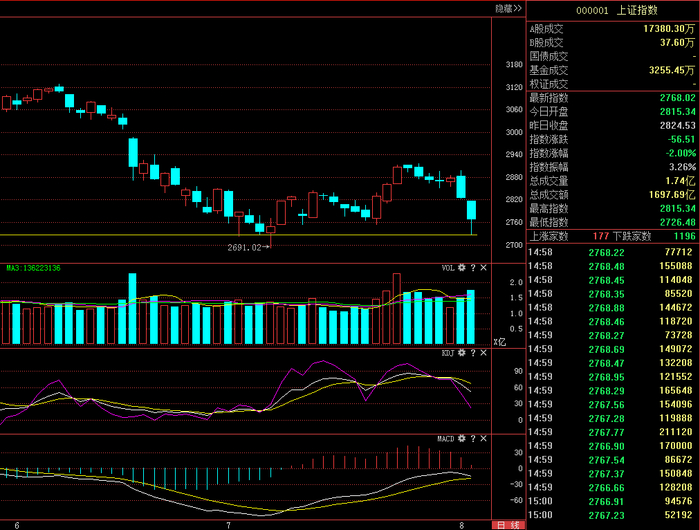
Task: Collapse the side panel with 隐藏>>
Action: tap(508, 8)
